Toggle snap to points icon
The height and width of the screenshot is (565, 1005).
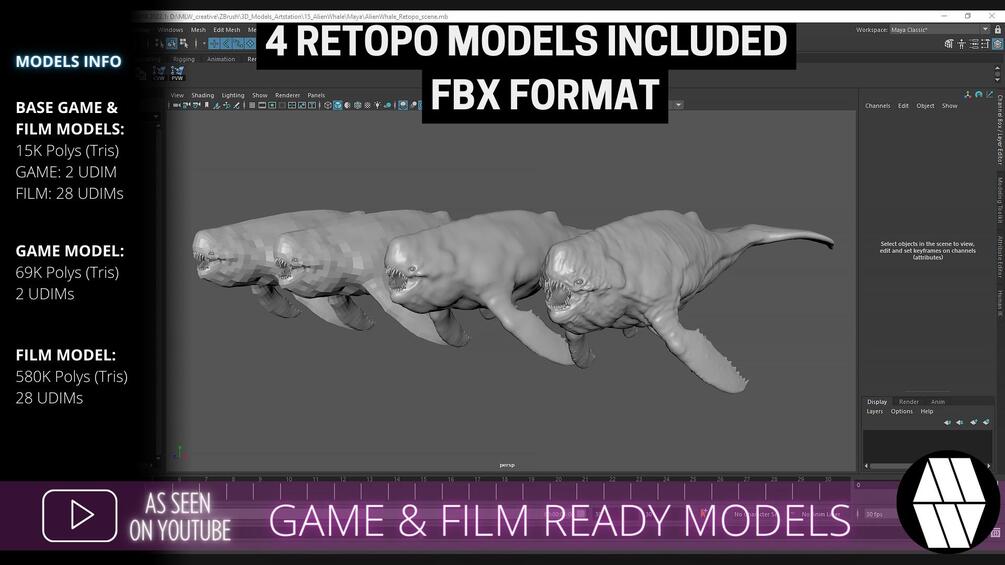(238, 44)
